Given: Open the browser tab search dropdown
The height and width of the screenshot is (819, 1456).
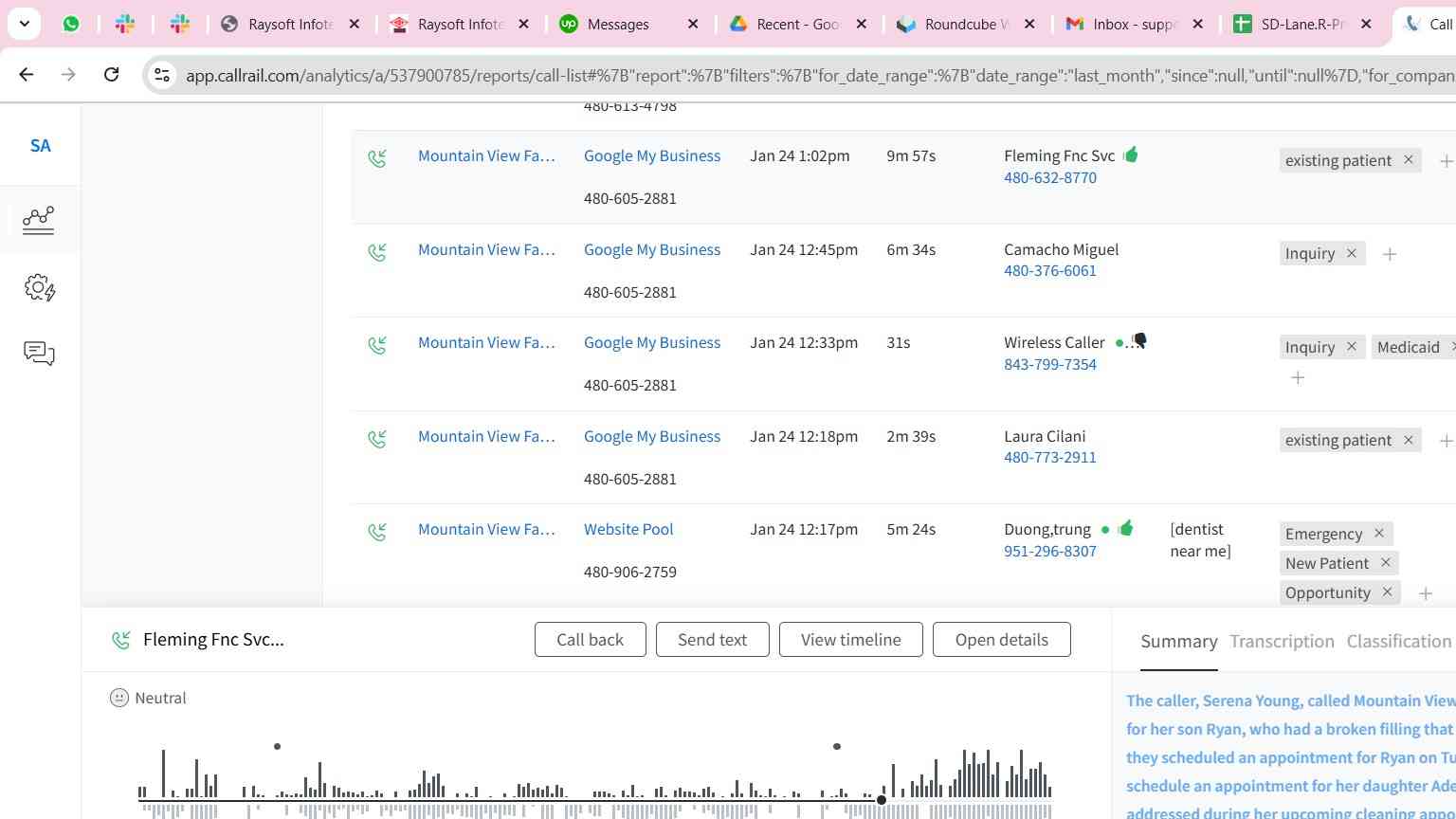Looking at the screenshot, I should [24, 24].
